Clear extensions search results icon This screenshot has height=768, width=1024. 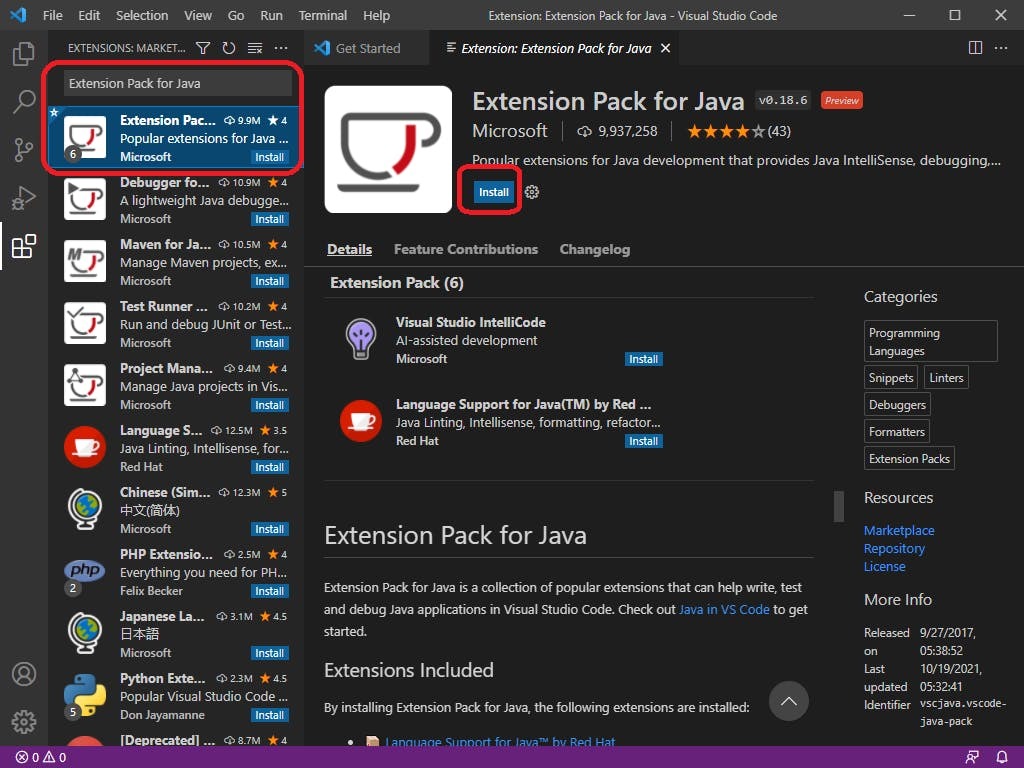(x=255, y=48)
